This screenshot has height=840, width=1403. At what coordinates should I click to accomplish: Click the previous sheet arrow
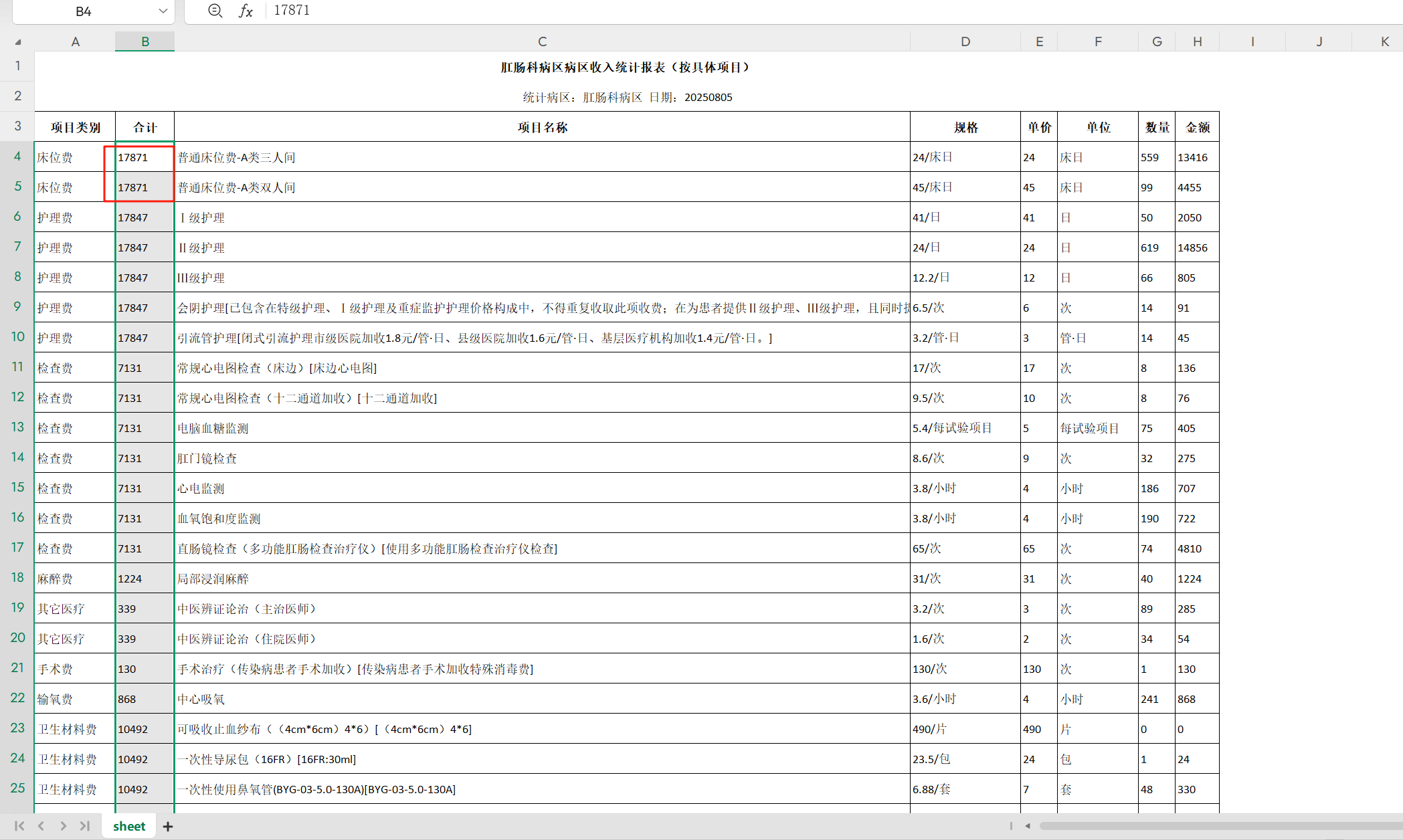(41, 826)
